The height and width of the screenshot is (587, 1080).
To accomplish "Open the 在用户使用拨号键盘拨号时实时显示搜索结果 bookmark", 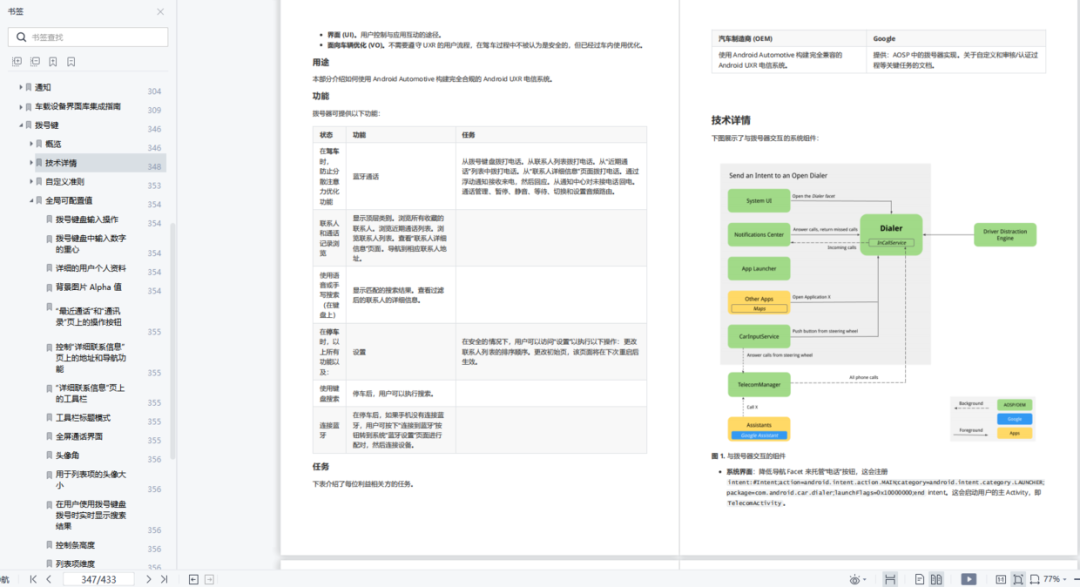I will [91, 515].
